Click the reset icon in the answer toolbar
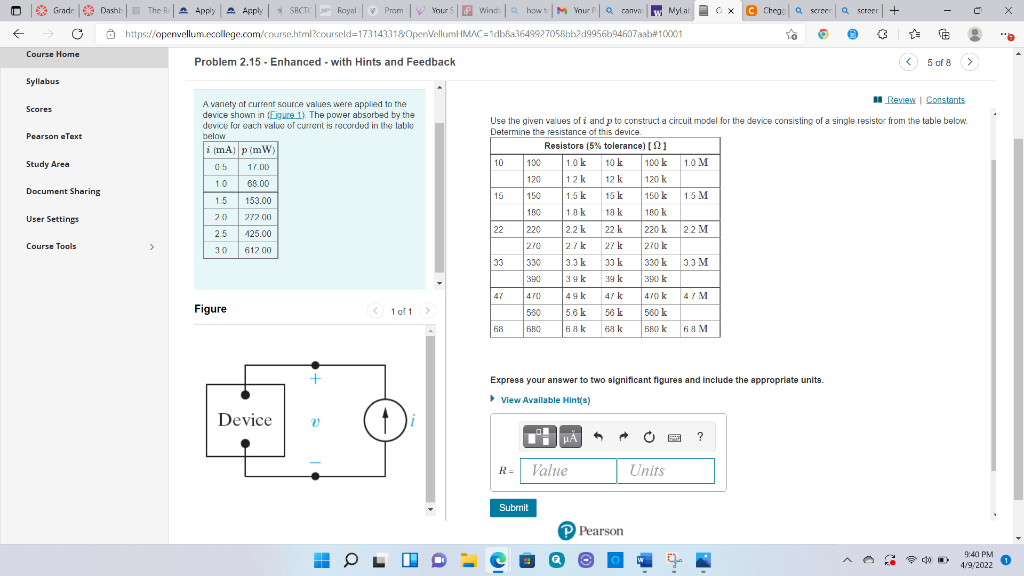The height and width of the screenshot is (576, 1024). 650,436
